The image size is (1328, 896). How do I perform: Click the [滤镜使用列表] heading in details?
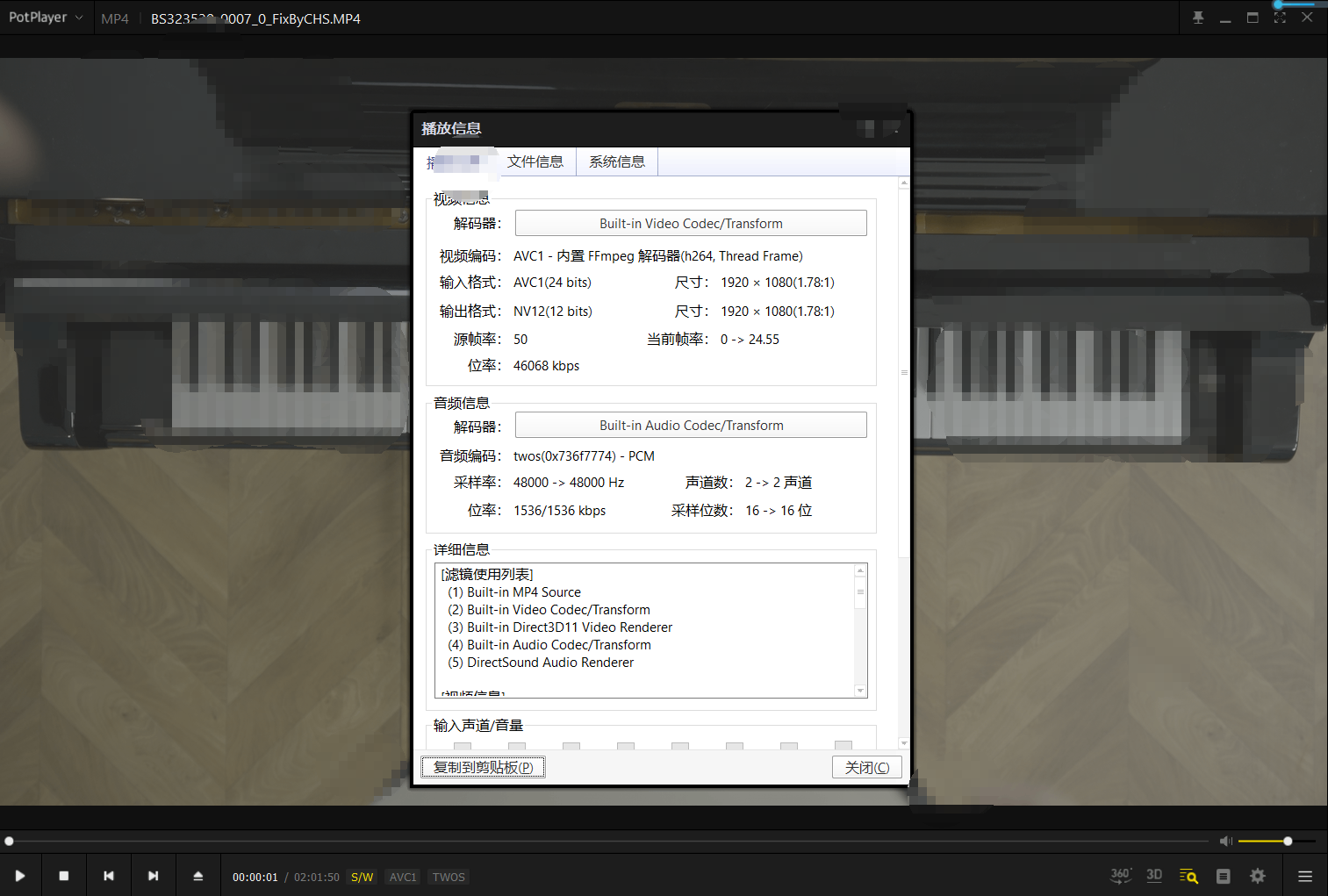487,575
